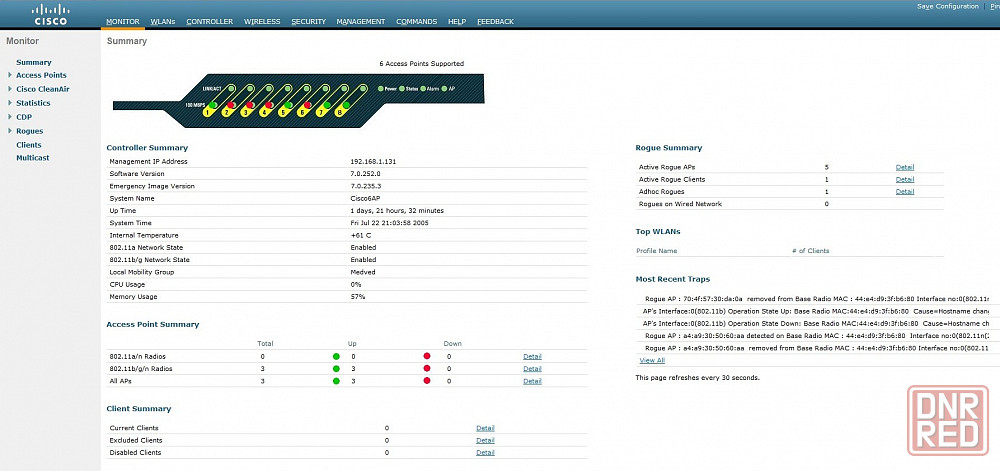The image size is (1000, 471).
Task: Click the Up Time value
Action: [397, 211]
